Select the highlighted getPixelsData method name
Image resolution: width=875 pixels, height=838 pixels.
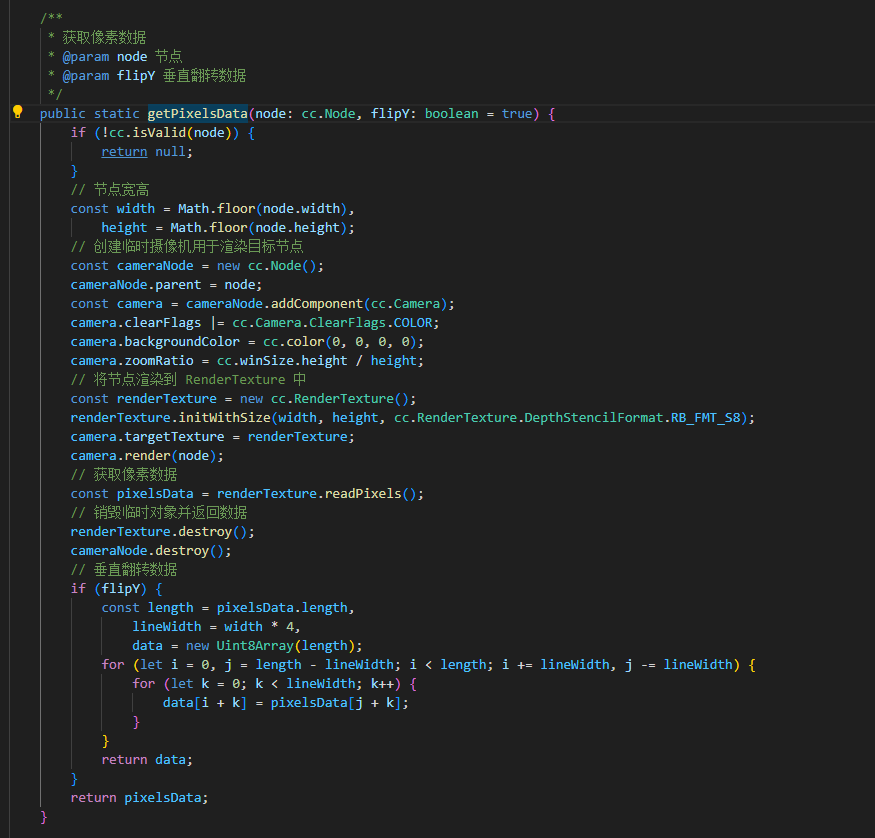click(198, 114)
